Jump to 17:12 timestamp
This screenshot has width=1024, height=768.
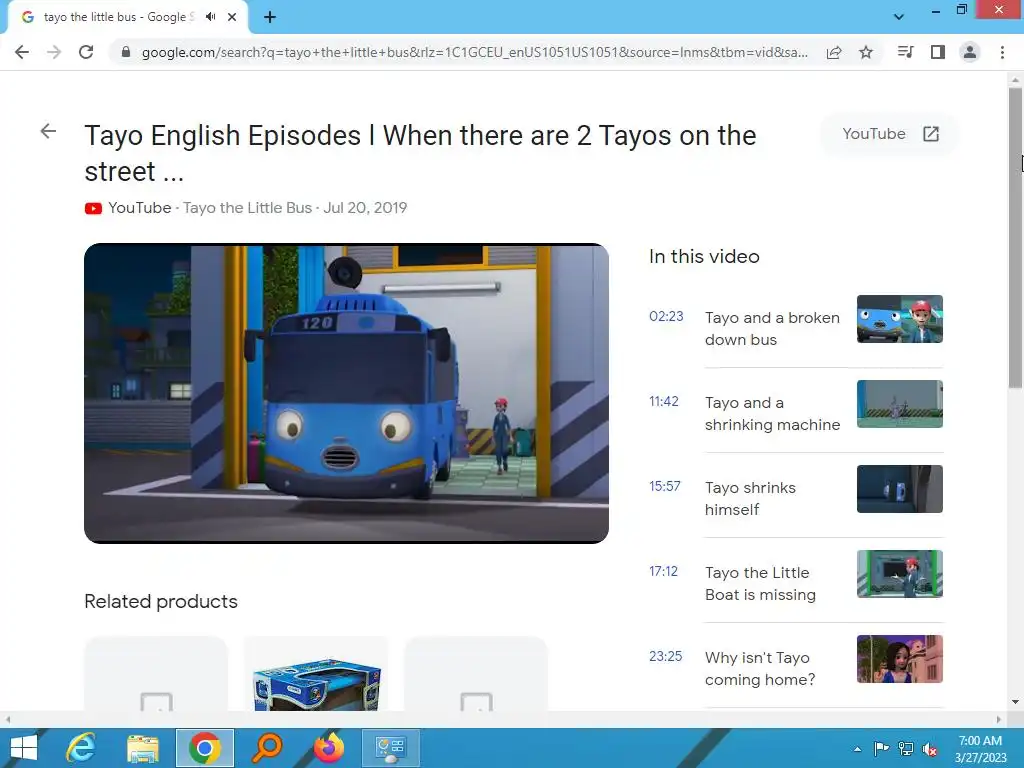664,571
